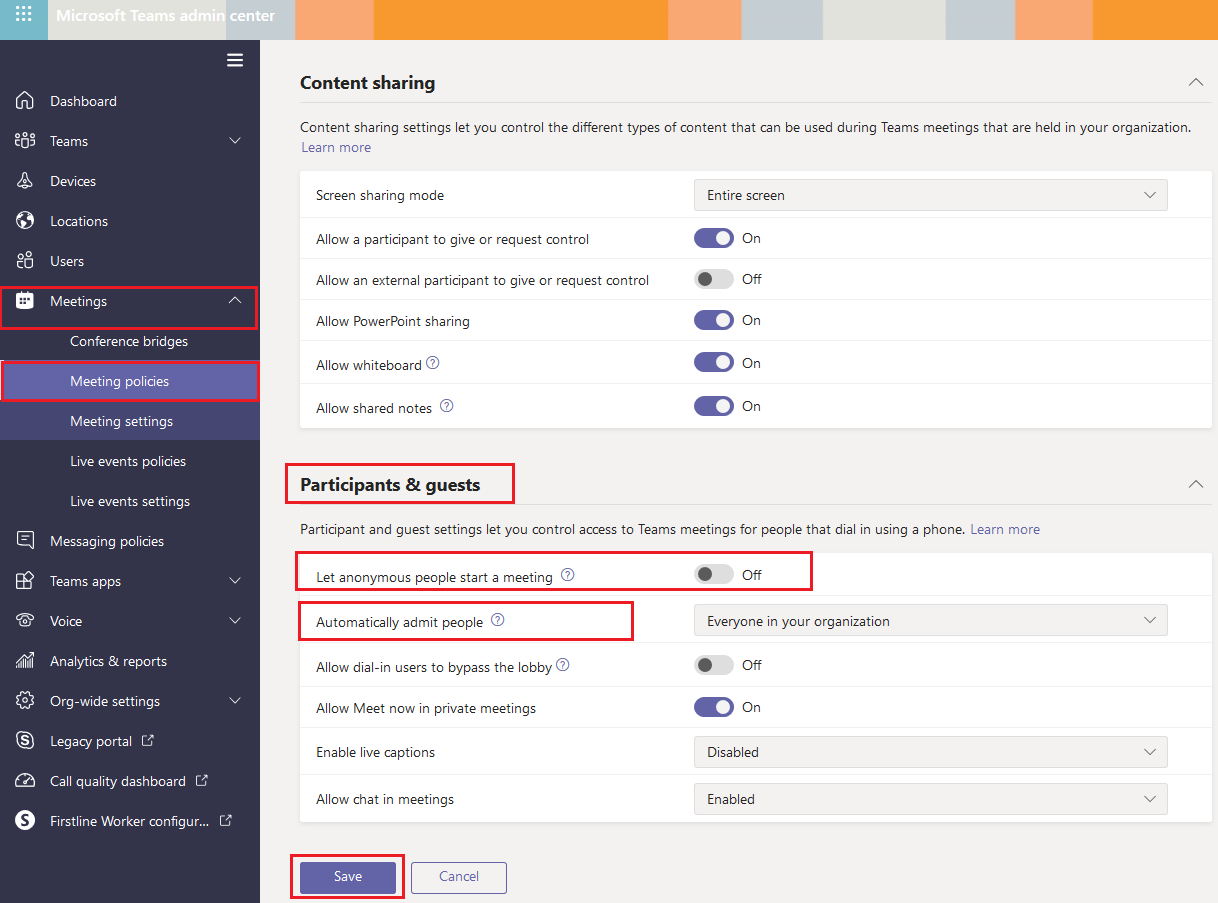Expand the Teams menu chevron

pos(235,141)
